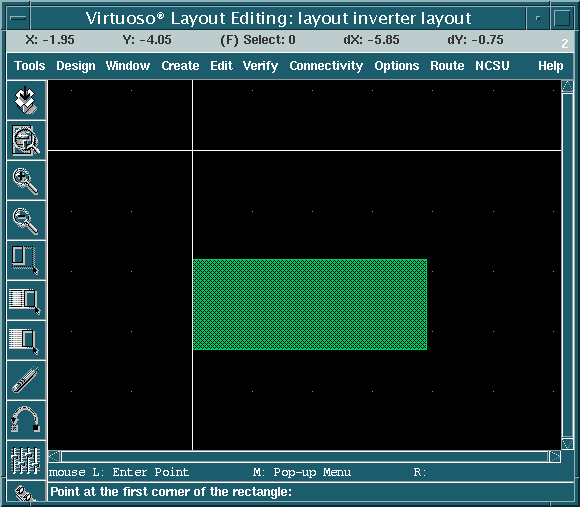Viewport: 580px width, 507px height.
Task: Open the window menu button in title bar
Action: point(18,18)
